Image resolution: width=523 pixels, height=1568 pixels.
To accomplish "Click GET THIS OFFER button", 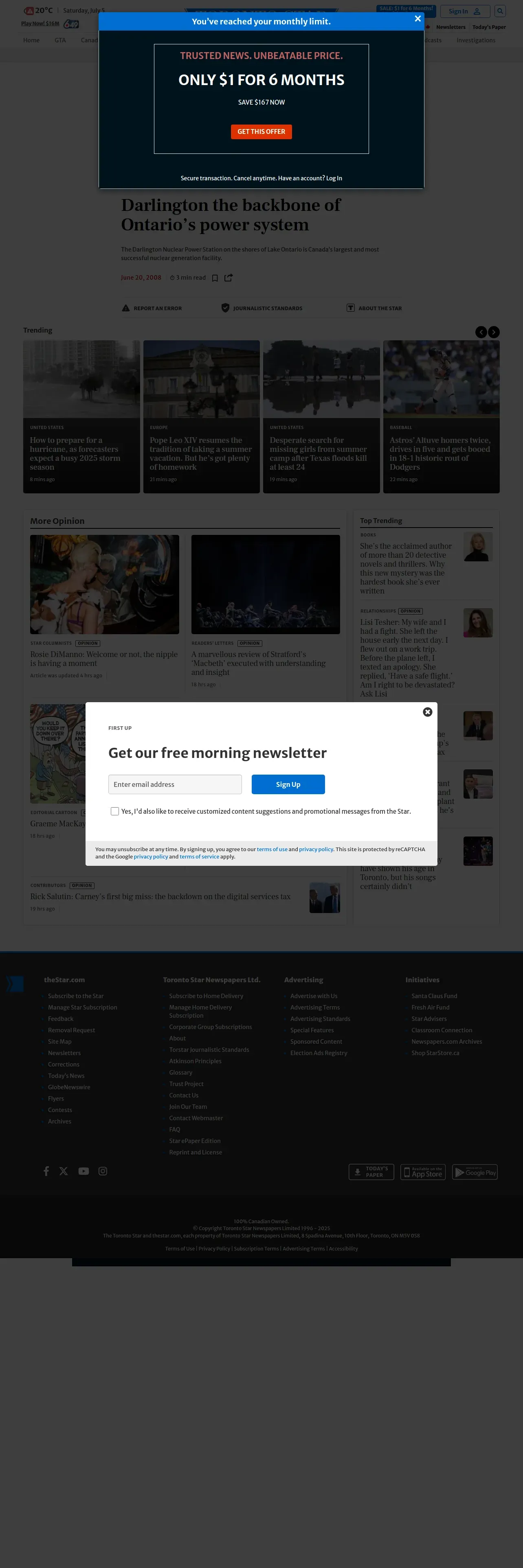I will [x=261, y=131].
